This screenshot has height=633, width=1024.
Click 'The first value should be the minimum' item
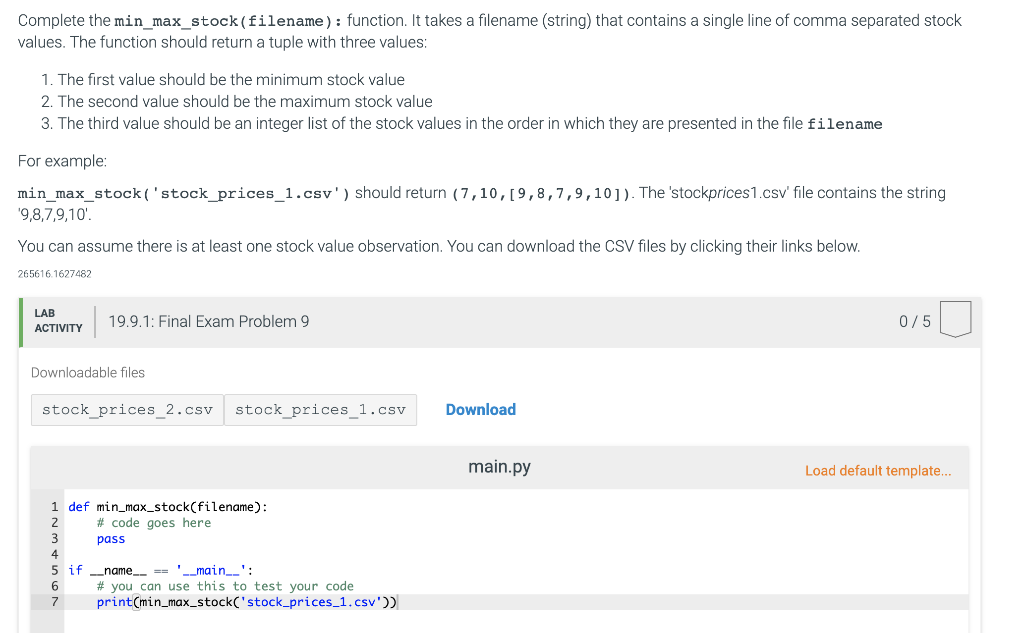pos(231,80)
